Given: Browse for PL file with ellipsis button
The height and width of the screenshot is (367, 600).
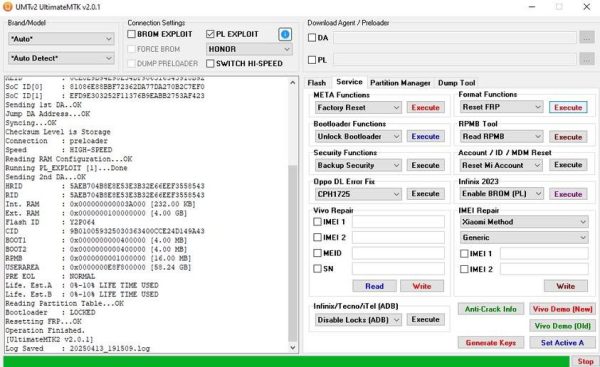Looking at the screenshot, I should 587,60.
